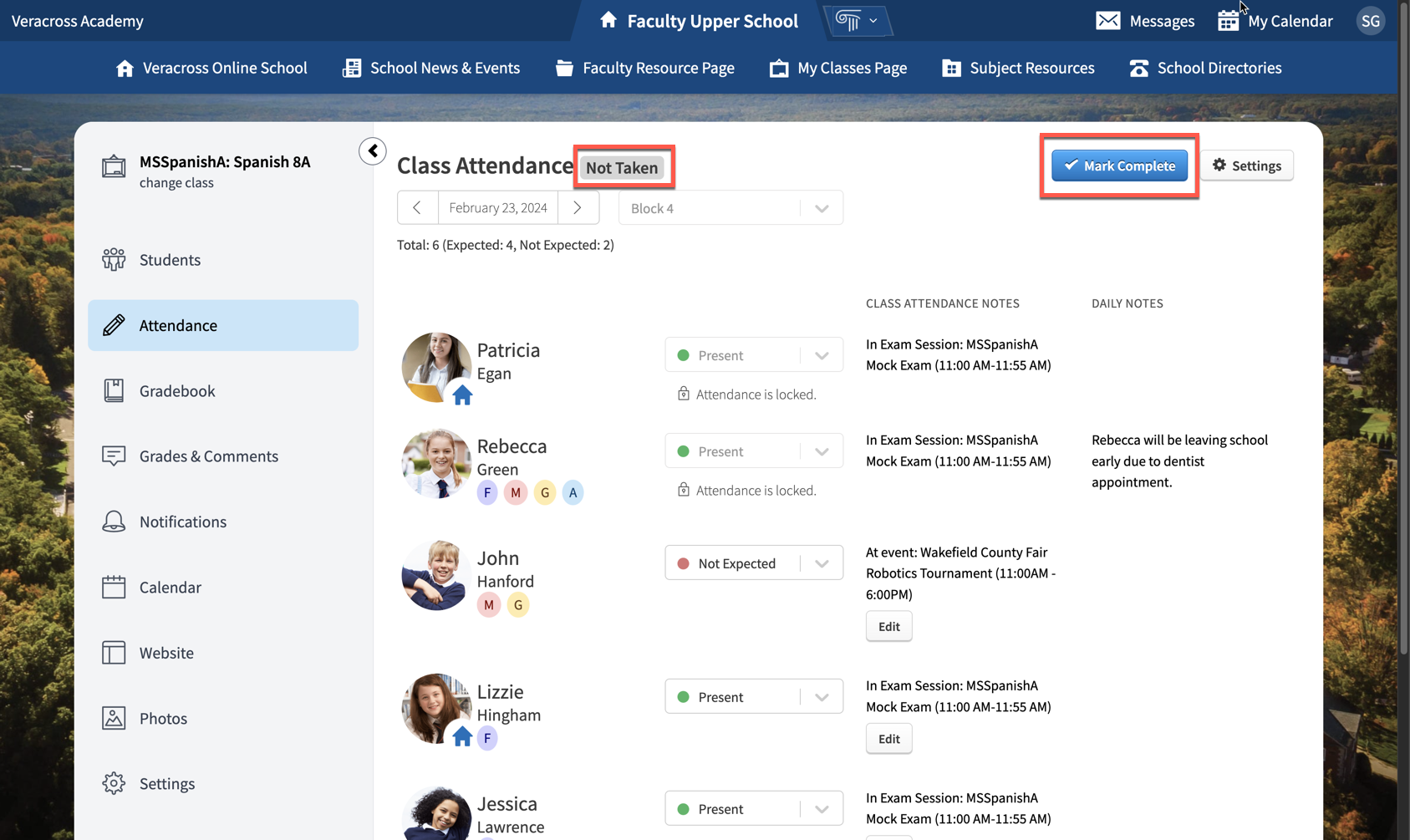This screenshot has width=1410, height=840.
Task: Go to the next attendance date
Action: pos(578,208)
